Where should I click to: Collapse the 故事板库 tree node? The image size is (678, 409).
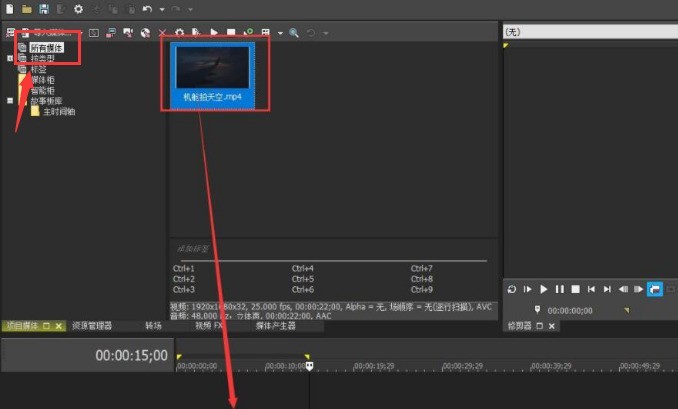pos(10,101)
